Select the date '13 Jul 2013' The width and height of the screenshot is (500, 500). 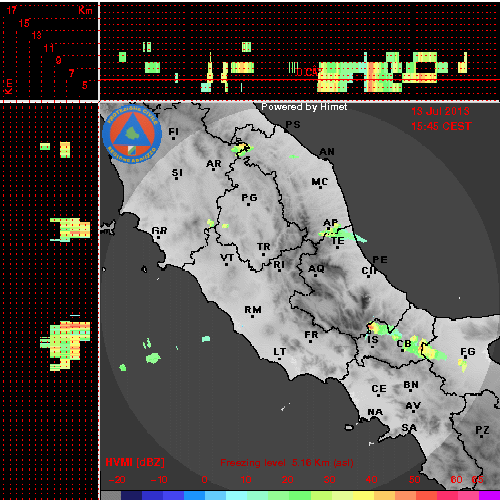click(440, 111)
